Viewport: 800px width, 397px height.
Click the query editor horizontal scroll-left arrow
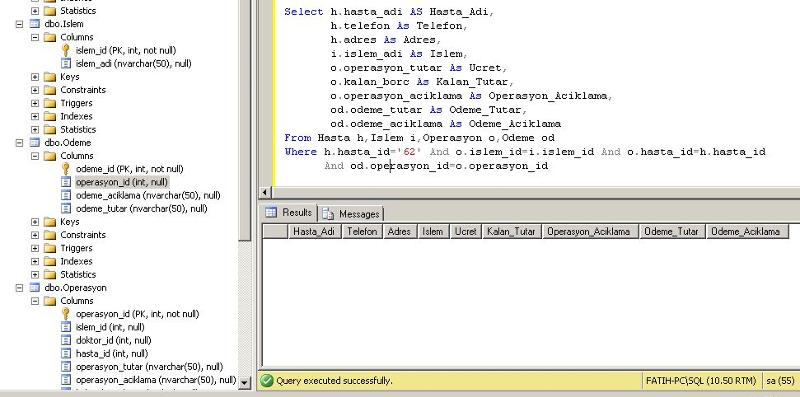click(264, 192)
